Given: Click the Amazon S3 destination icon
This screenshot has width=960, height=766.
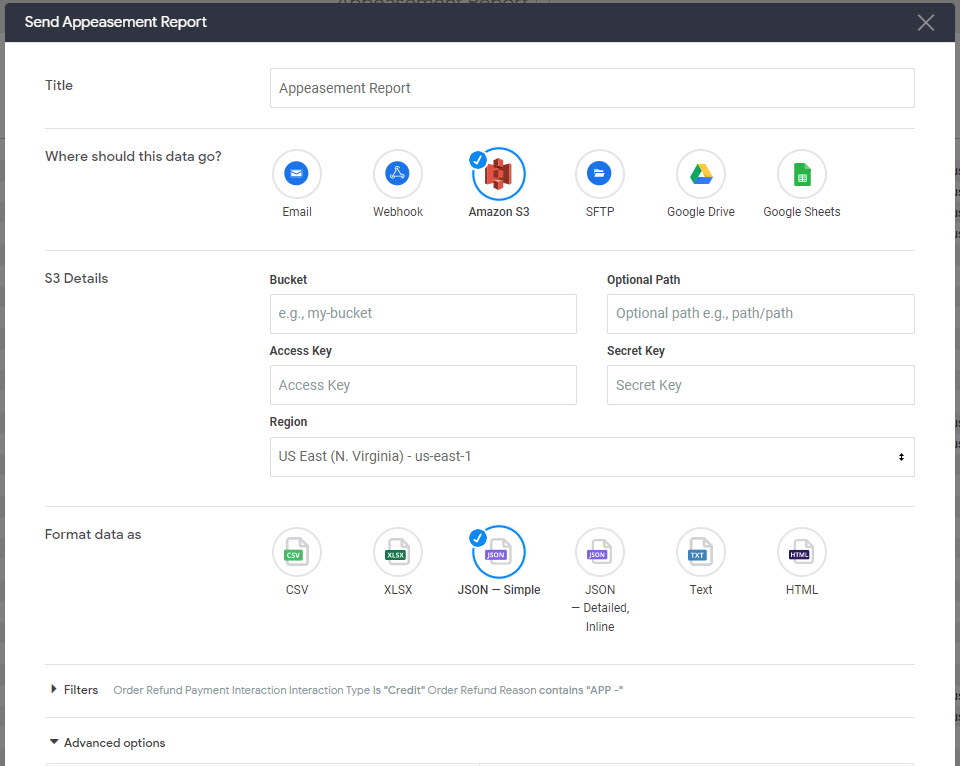Looking at the screenshot, I should coord(498,172).
